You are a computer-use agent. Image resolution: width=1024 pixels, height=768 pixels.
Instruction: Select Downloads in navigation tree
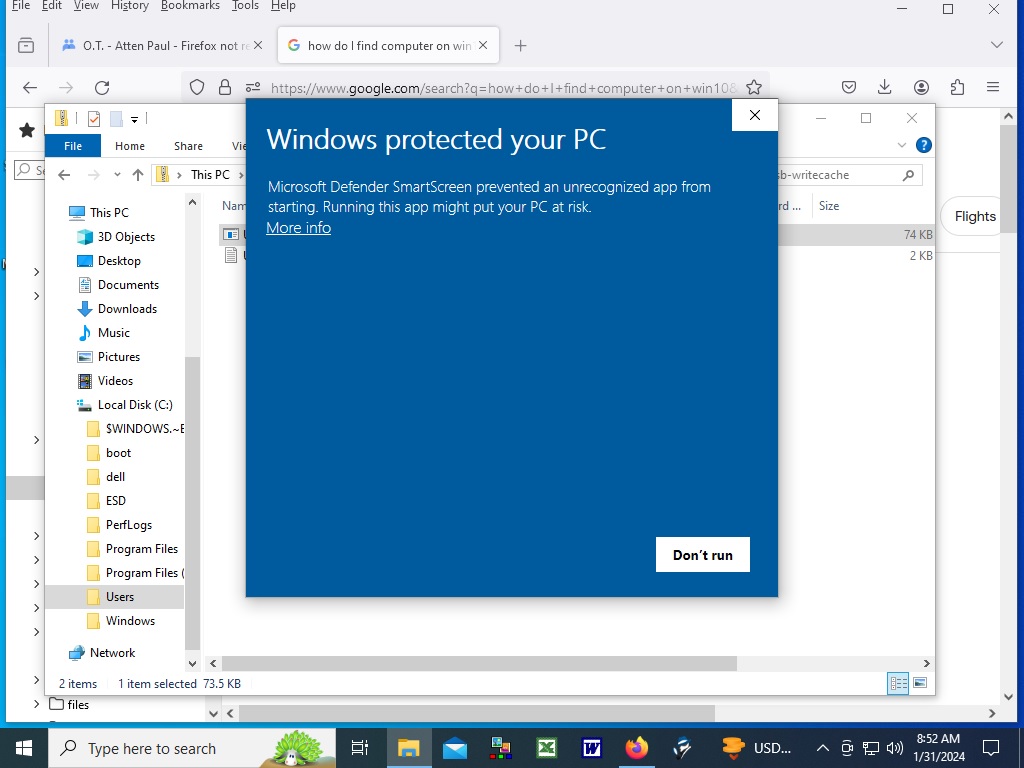point(127,309)
